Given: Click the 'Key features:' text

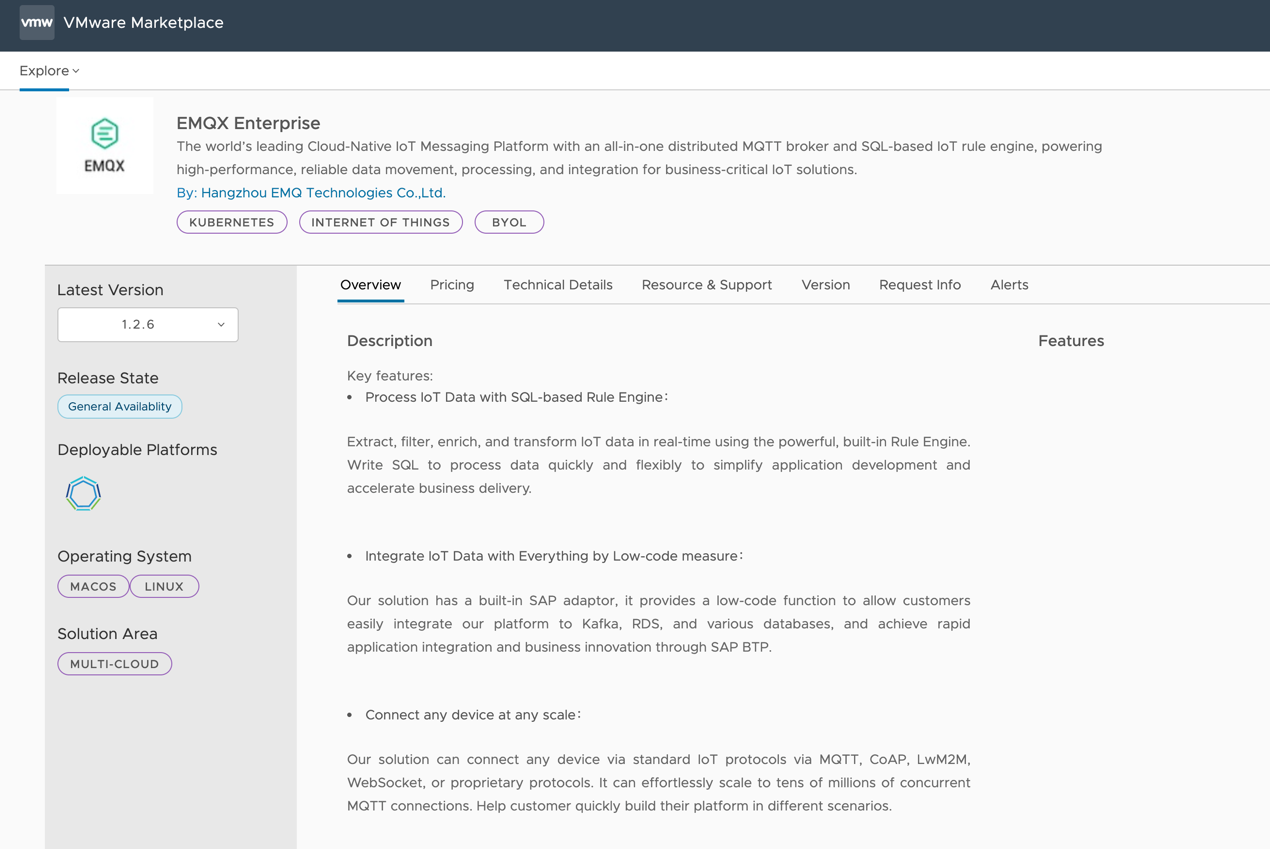Looking at the screenshot, I should coord(390,376).
